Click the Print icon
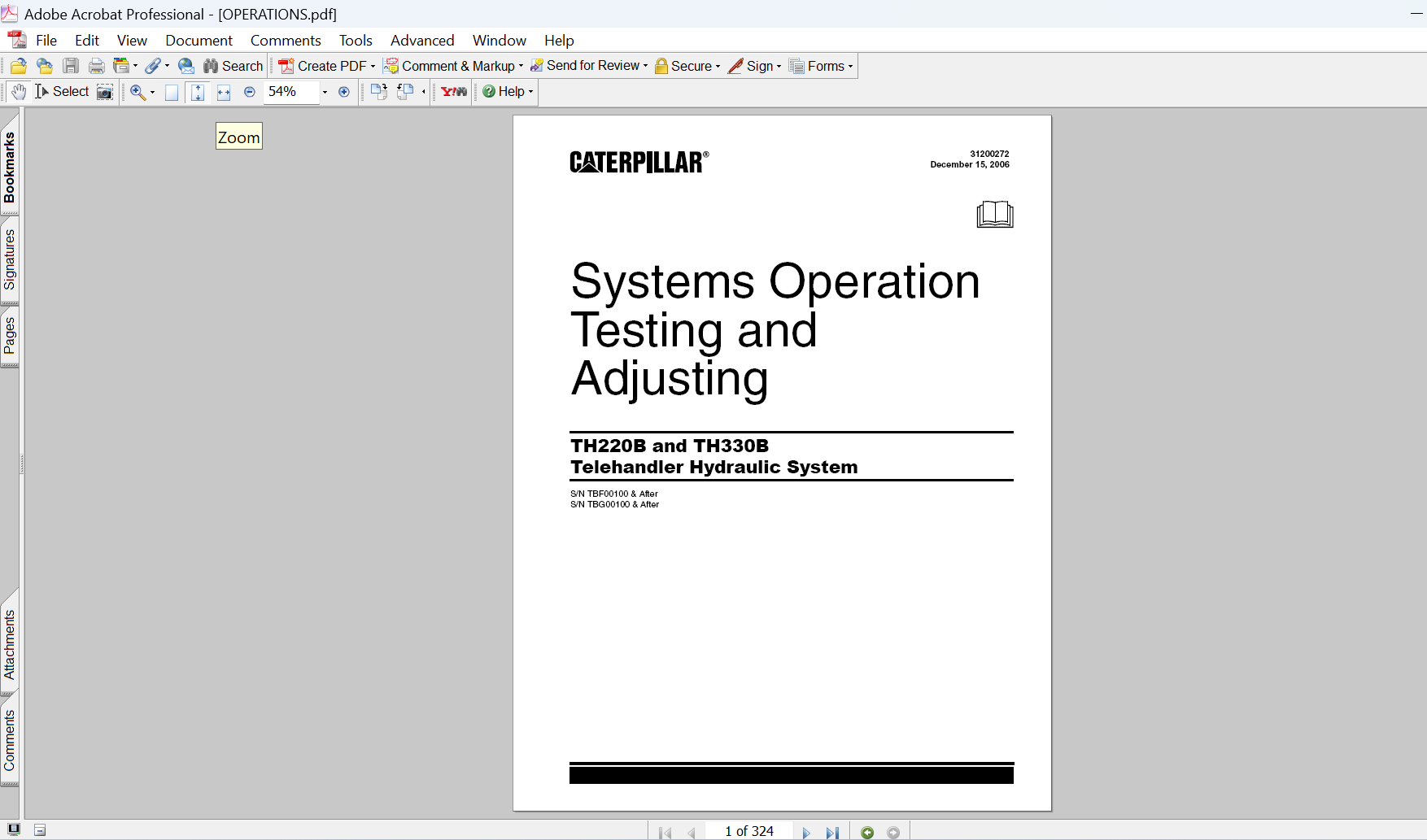Viewport: 1427px width, 840px height. 97,66
